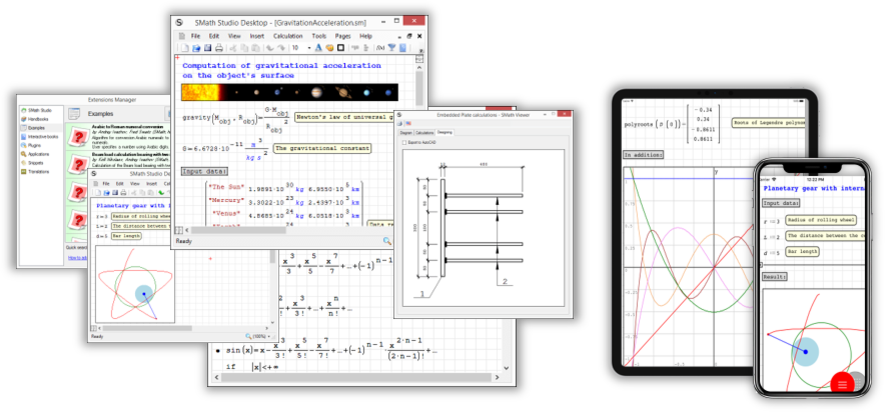The height and width of the screenshot is (414, 887).
Task: Open Insert menu in GravitationAcceleration window
Action: click(257, 36)
